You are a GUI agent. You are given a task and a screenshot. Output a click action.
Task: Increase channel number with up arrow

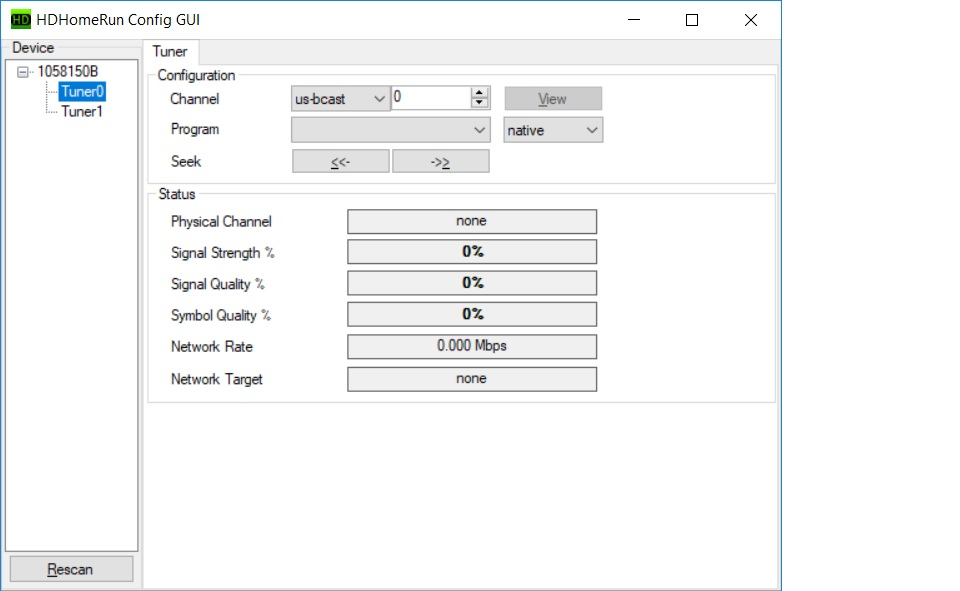click(479, 92)
